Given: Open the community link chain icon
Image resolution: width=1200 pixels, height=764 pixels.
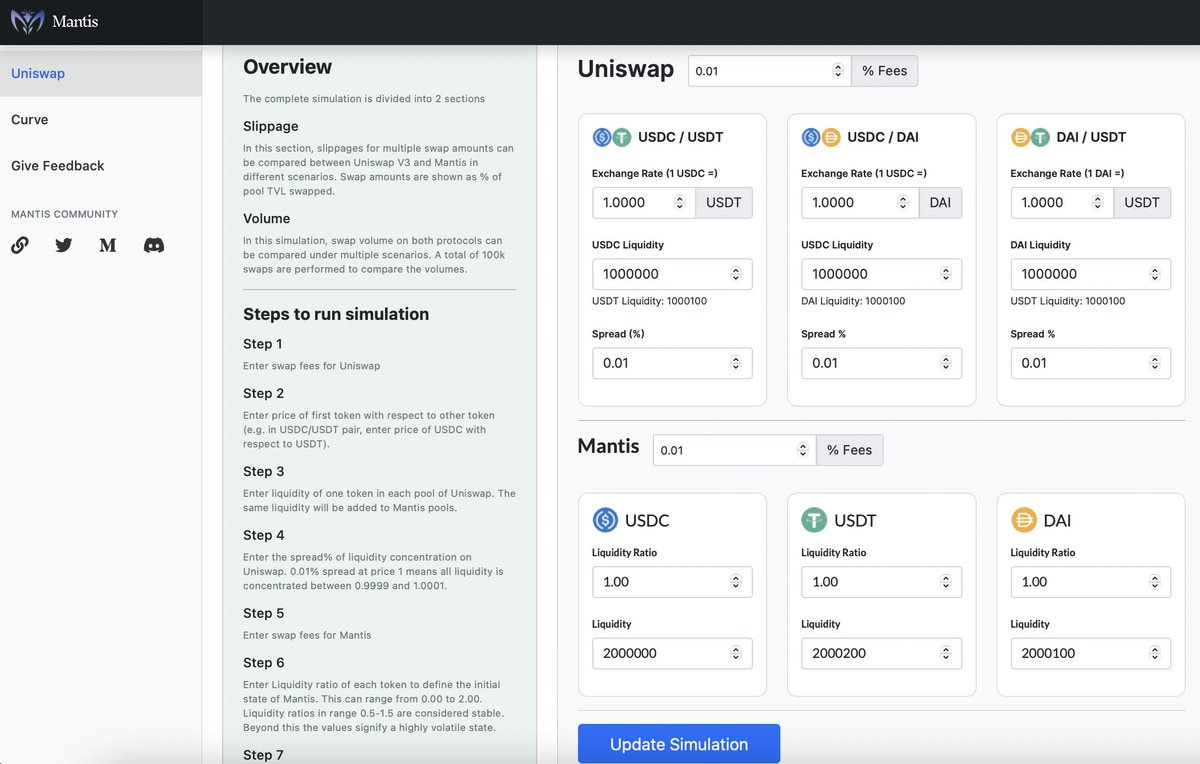Looking at the screenshot, I should pyautogui.click(x=20, y=245).
